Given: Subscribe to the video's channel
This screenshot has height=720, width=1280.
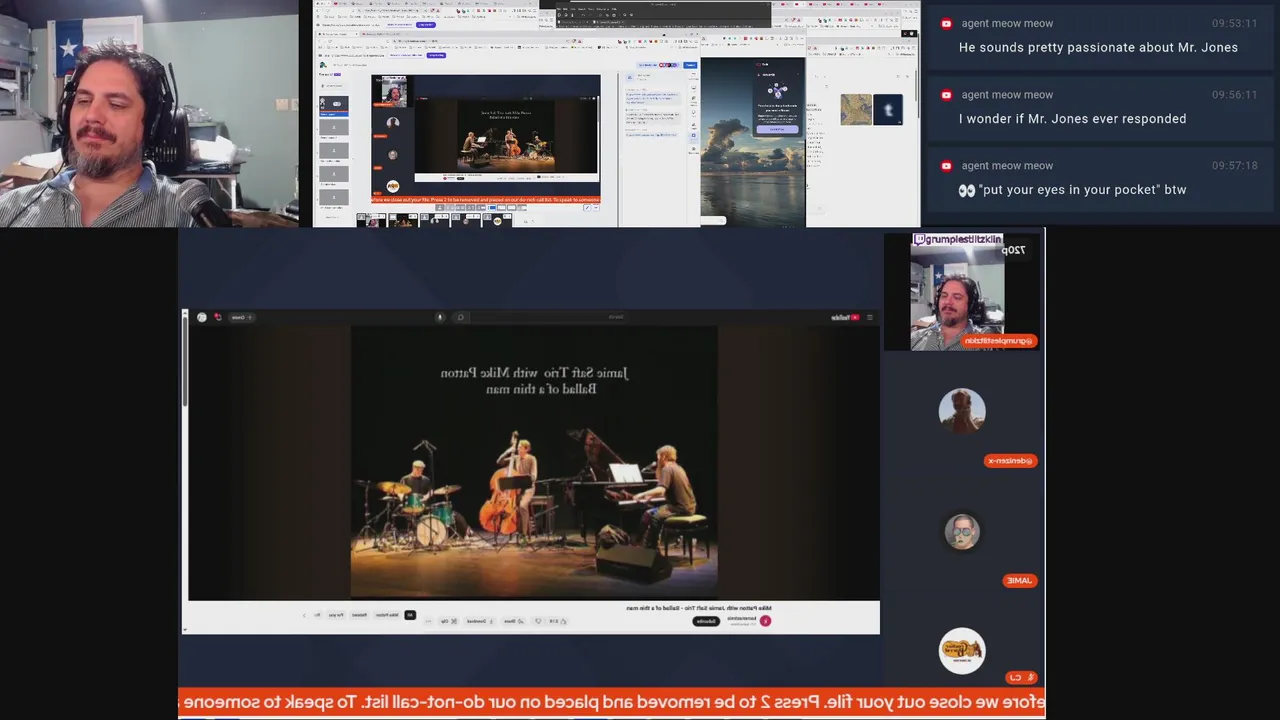Looking at the screenshot, I should coord(706,621).
